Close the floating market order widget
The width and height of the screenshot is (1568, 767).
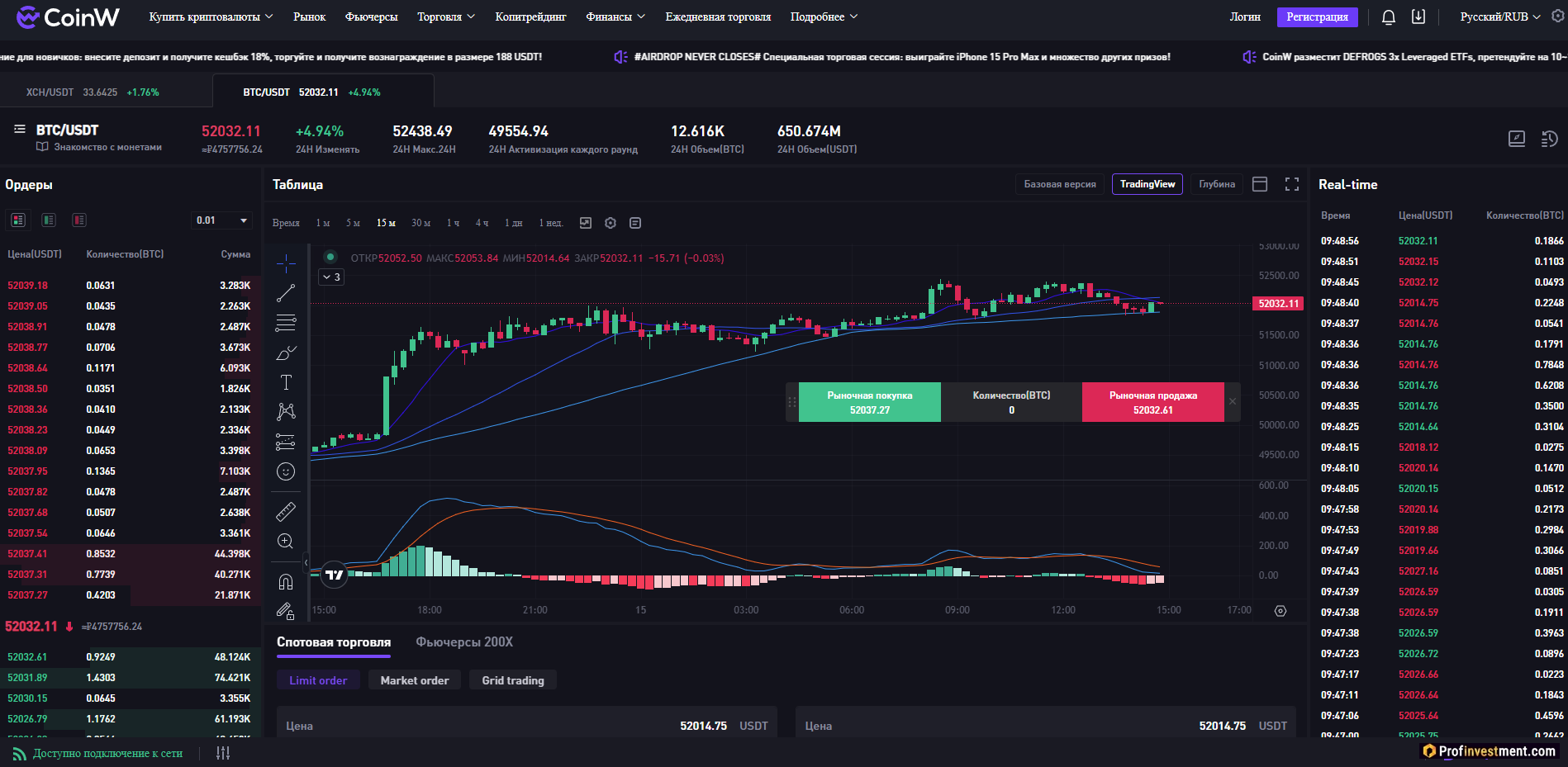(1233, 401)
